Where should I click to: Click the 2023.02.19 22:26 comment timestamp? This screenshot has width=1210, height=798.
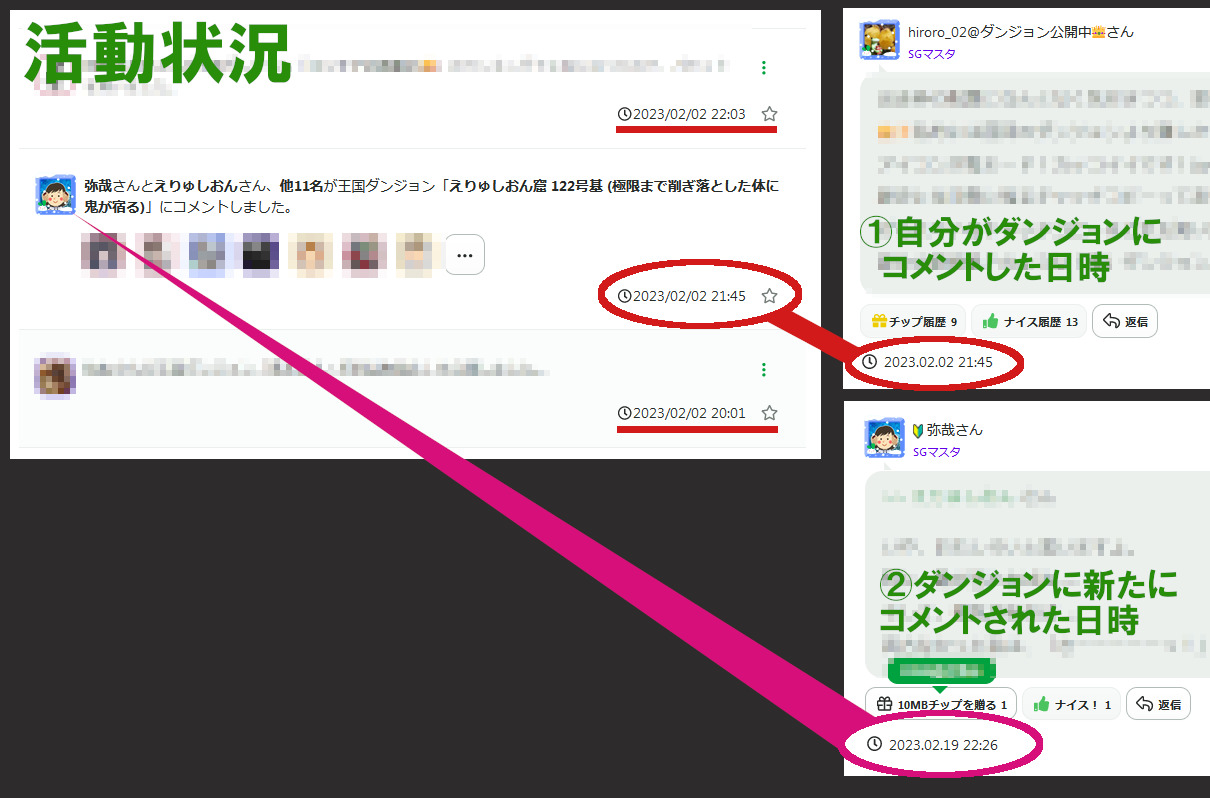942,744
